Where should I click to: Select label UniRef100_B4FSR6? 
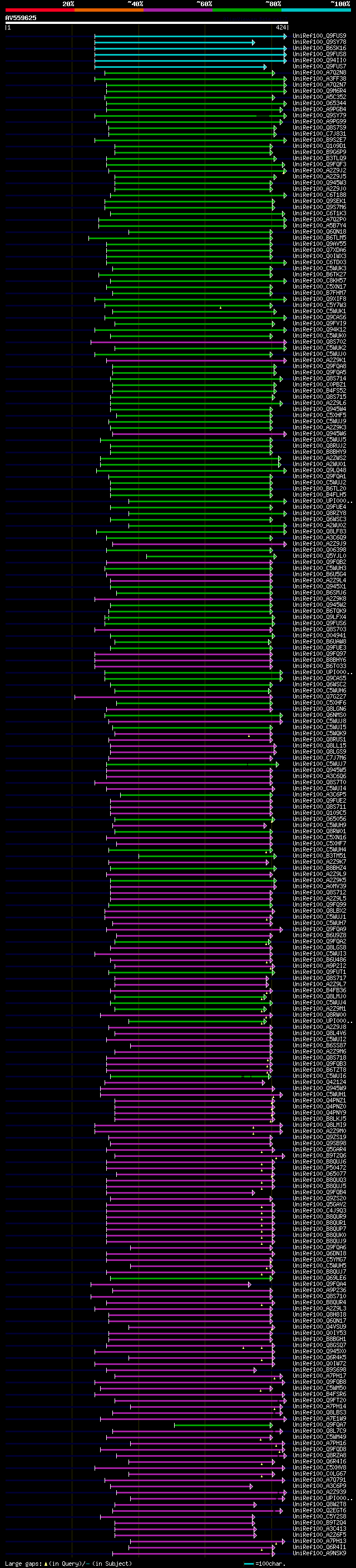coord(319,1394)
